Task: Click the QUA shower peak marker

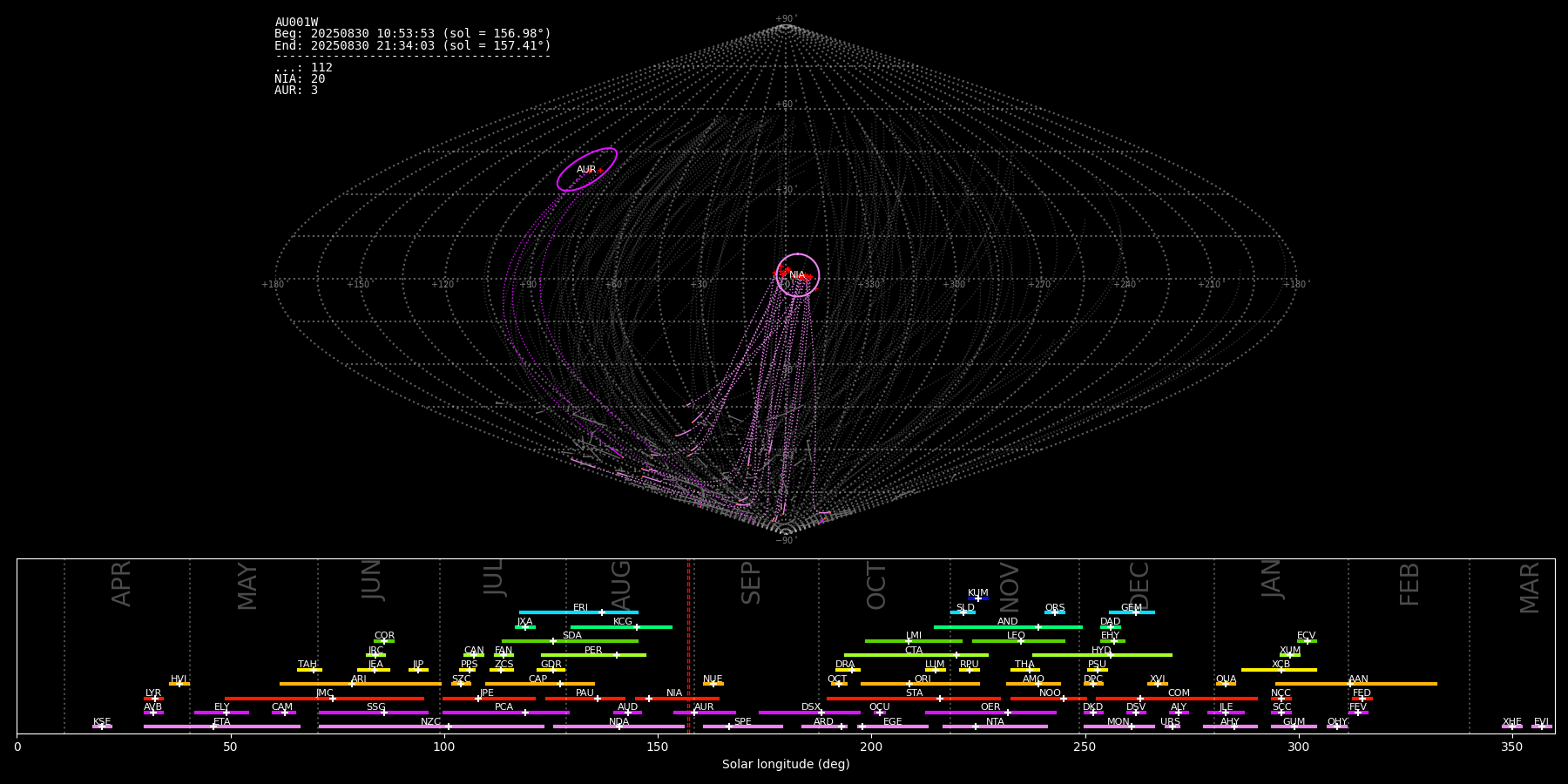Action: (1226, 684)
